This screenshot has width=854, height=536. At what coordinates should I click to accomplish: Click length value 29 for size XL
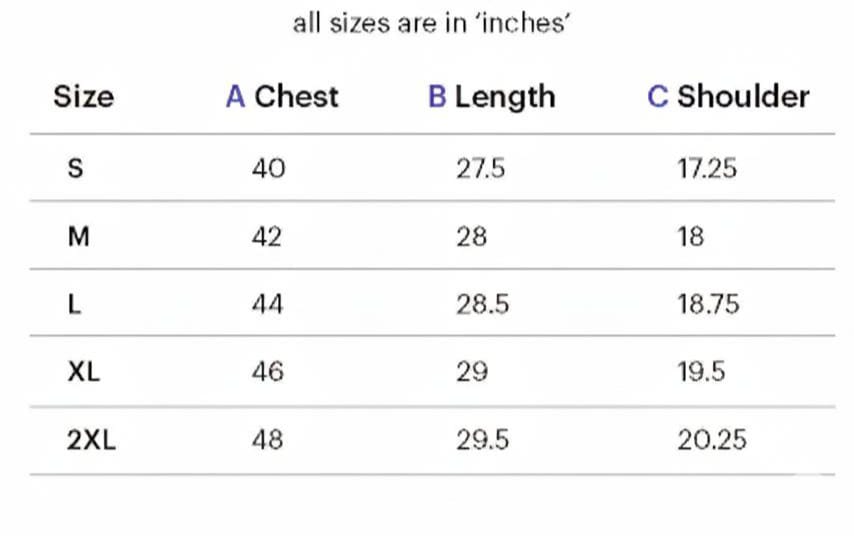click(472, 372)
